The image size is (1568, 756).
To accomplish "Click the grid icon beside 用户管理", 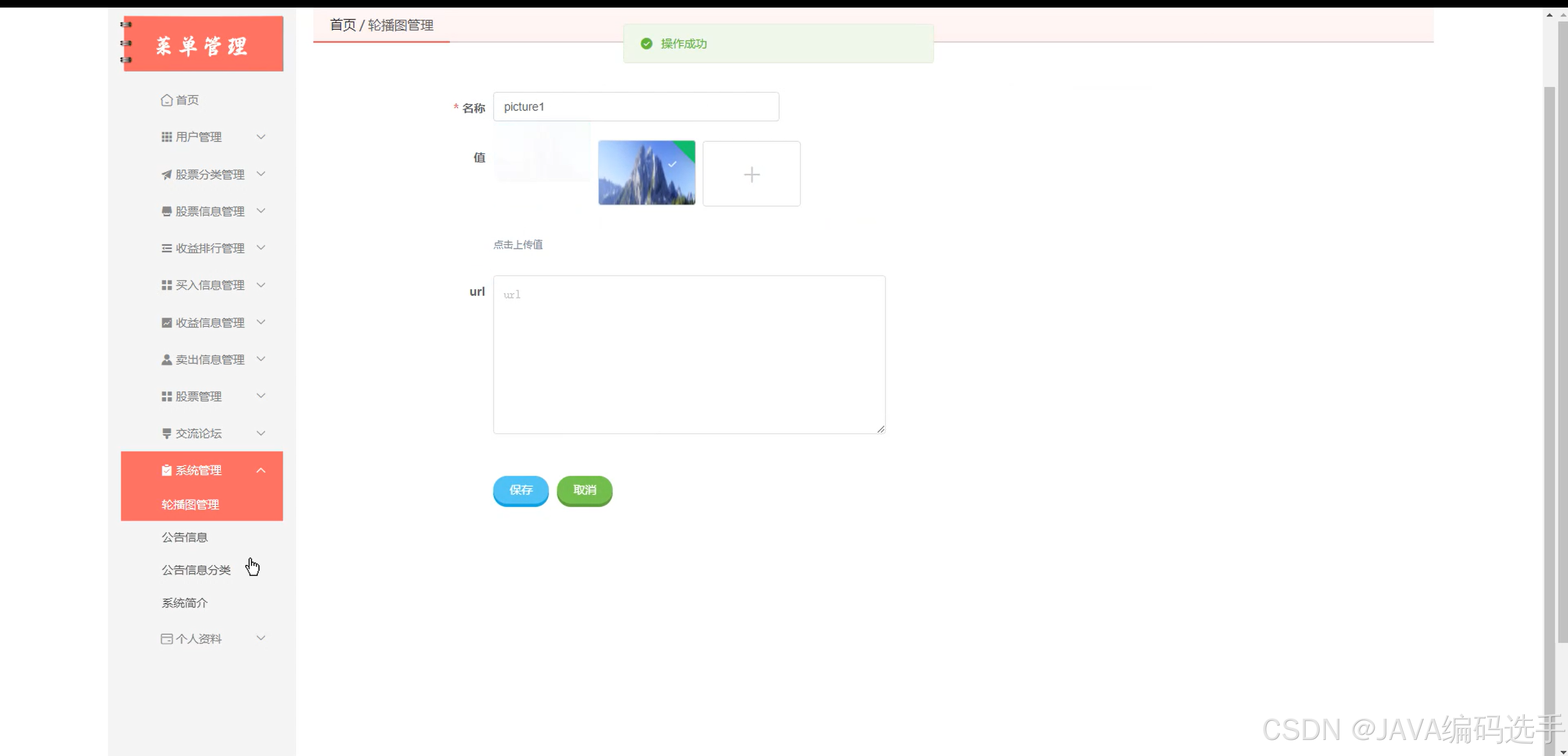I will pyautogui.click(x=166, y=137).
